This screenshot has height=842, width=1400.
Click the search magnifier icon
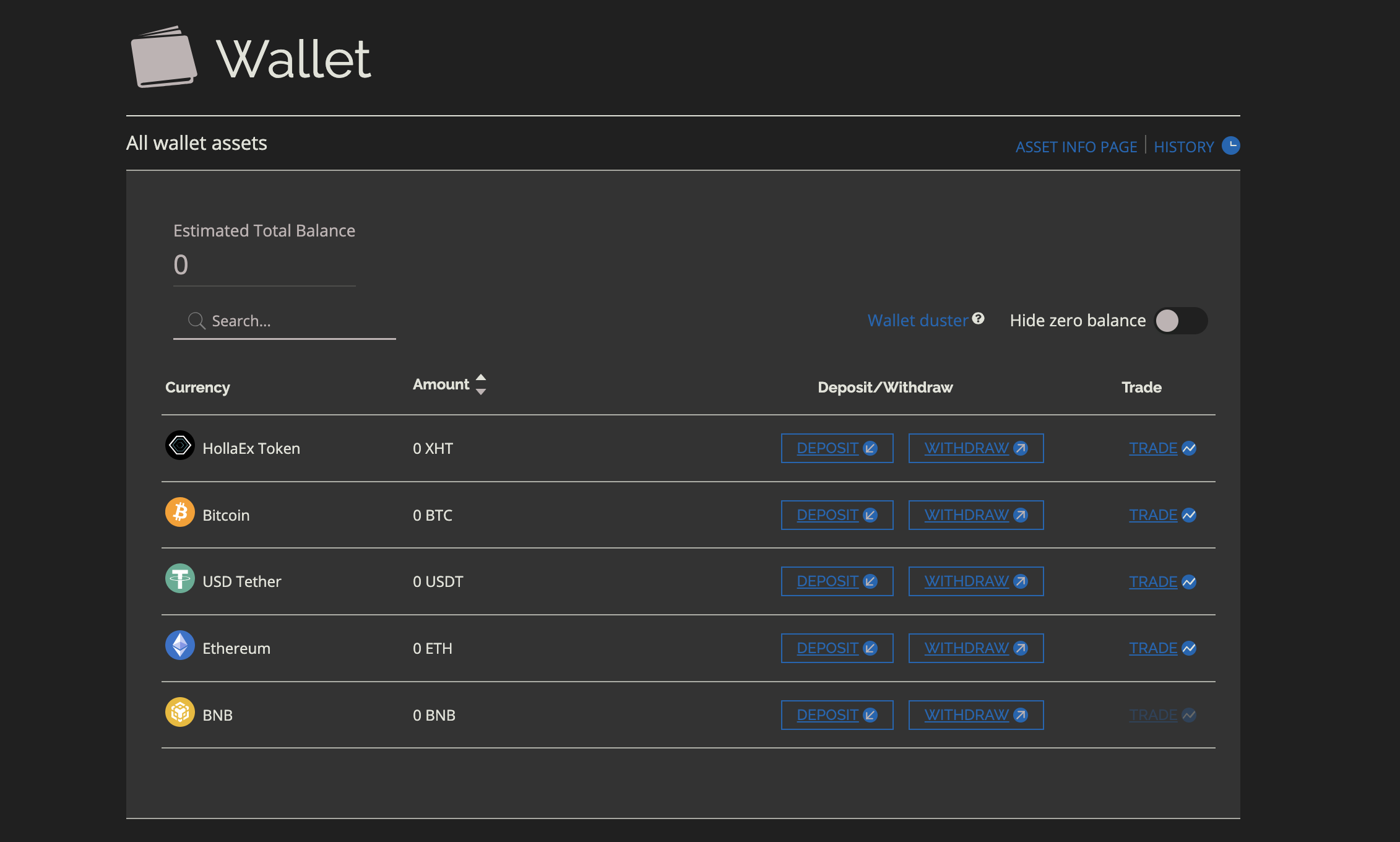point(196,321)
